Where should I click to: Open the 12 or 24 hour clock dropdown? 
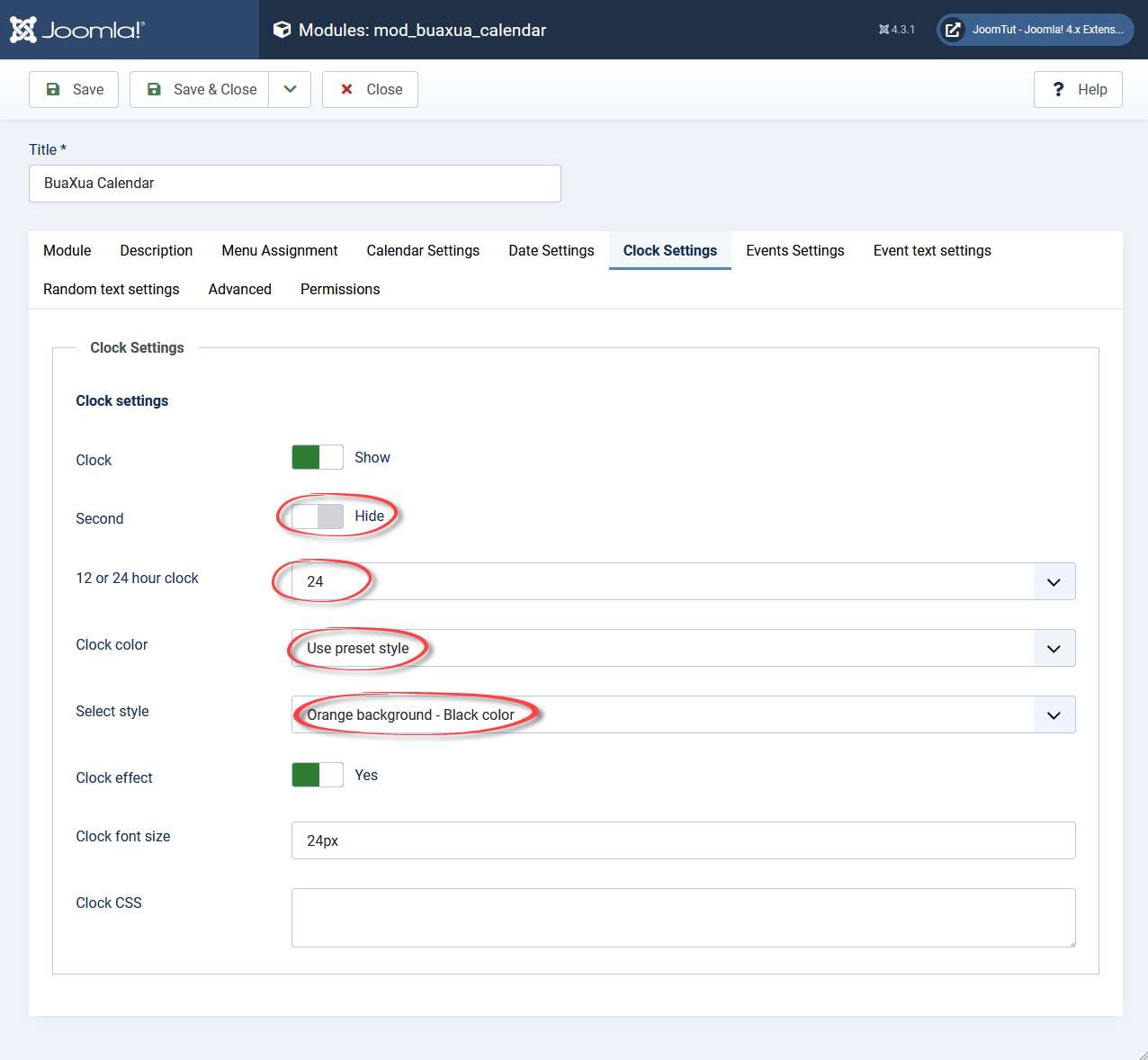click(x=684, y=581)
